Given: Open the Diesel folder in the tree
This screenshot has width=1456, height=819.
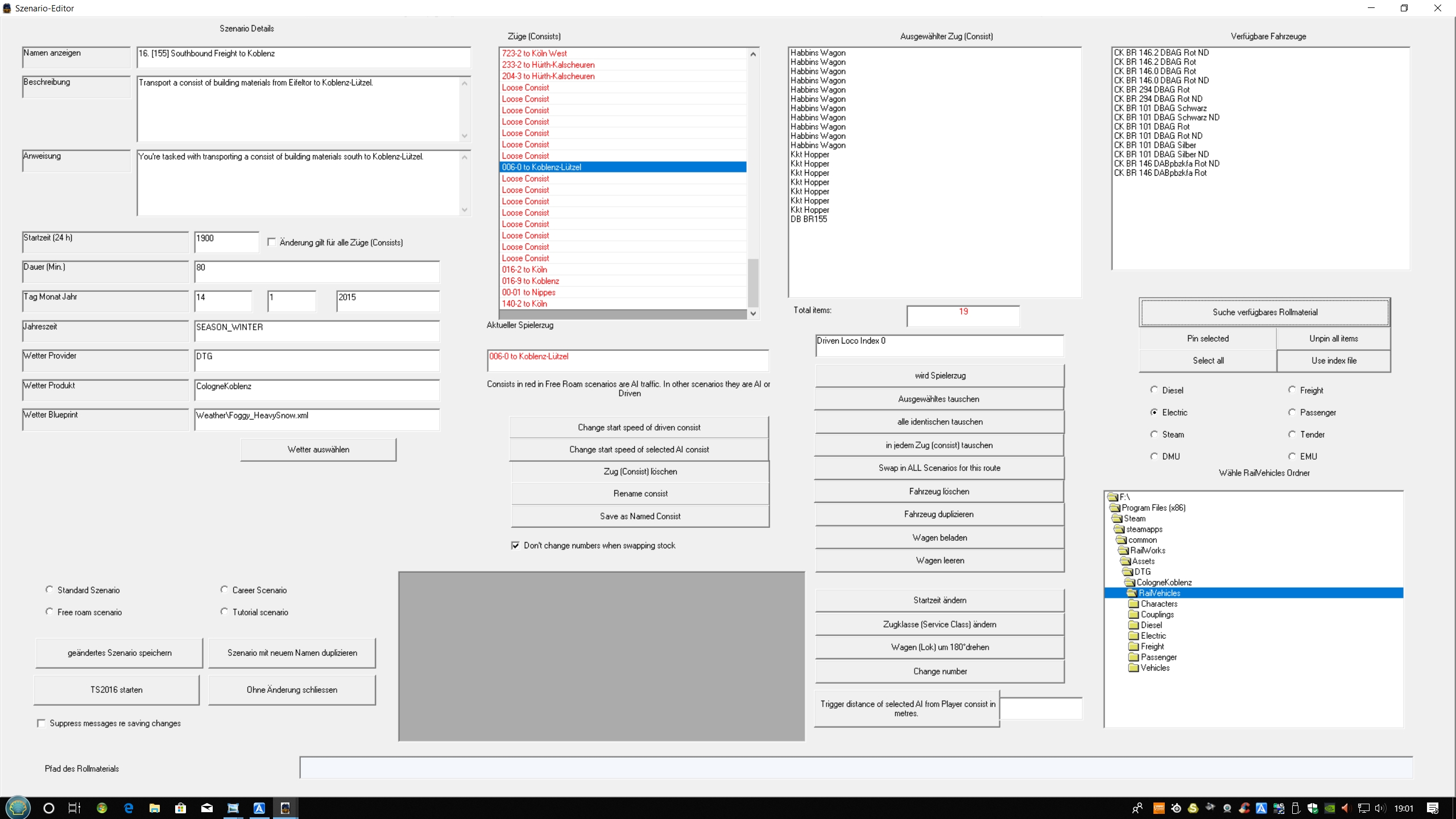Looking at the screenshot, I should [1151, 625].
